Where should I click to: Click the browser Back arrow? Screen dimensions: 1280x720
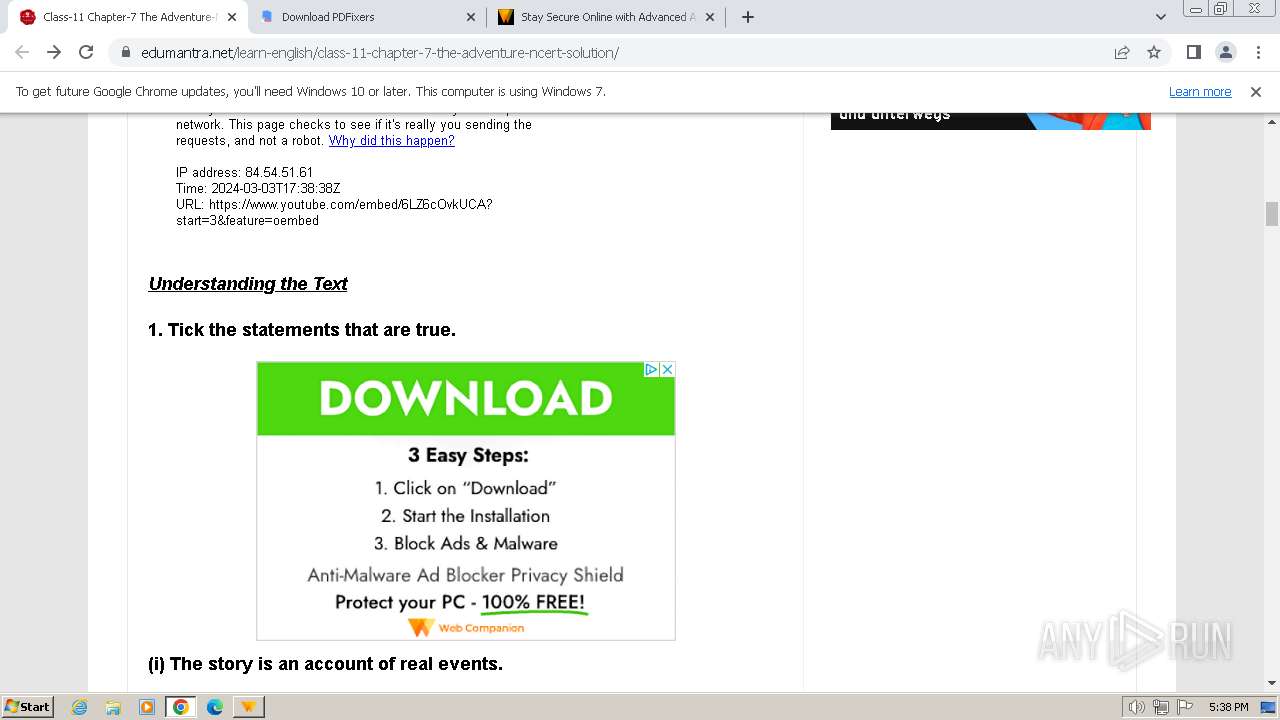point(22,52)
